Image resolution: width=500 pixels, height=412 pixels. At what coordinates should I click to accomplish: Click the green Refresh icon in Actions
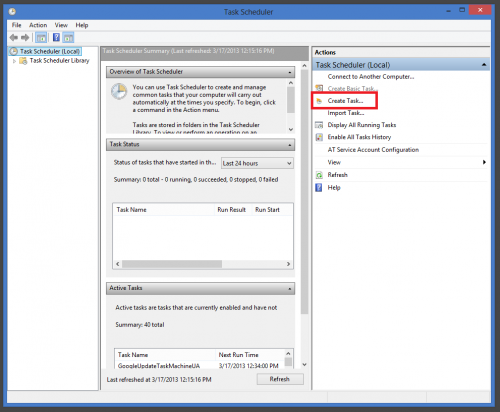coord(319,175)
